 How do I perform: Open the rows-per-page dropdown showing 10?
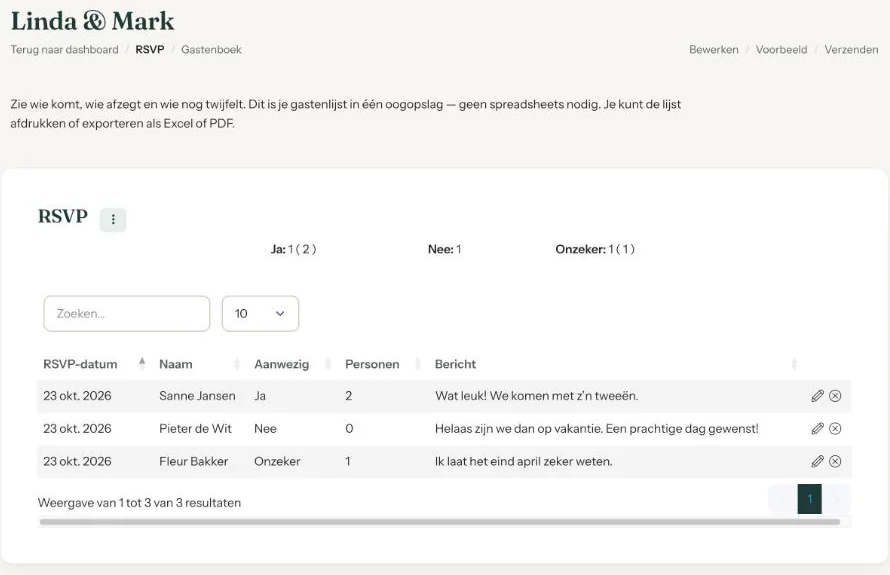260,313
